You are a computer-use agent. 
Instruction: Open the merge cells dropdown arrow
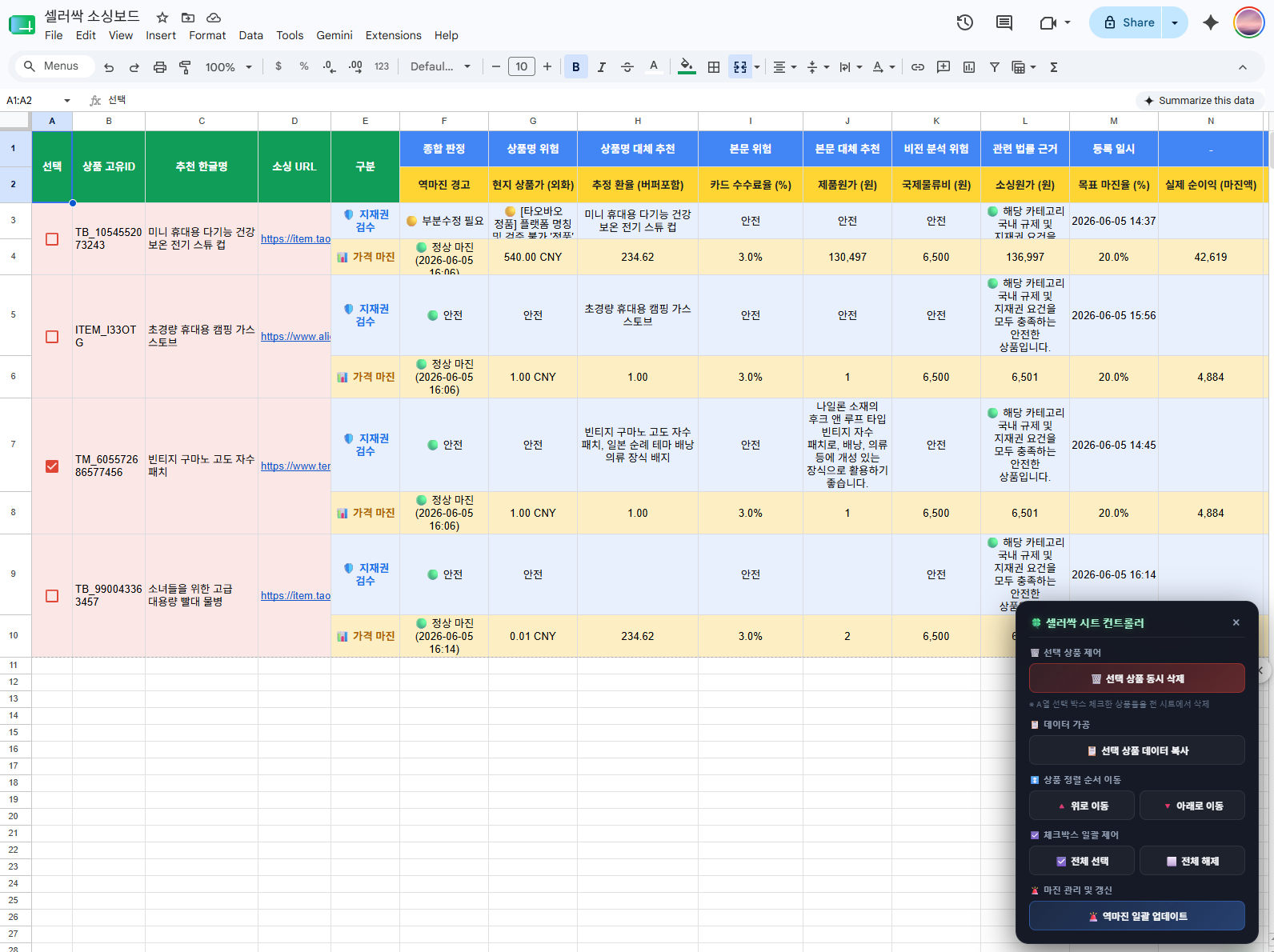coord(757,67)
